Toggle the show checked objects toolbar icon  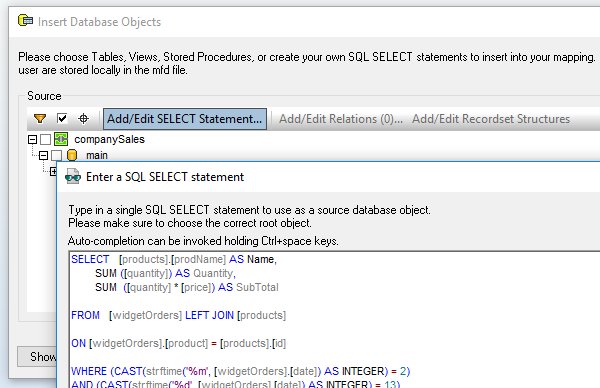tap(62, 119)
